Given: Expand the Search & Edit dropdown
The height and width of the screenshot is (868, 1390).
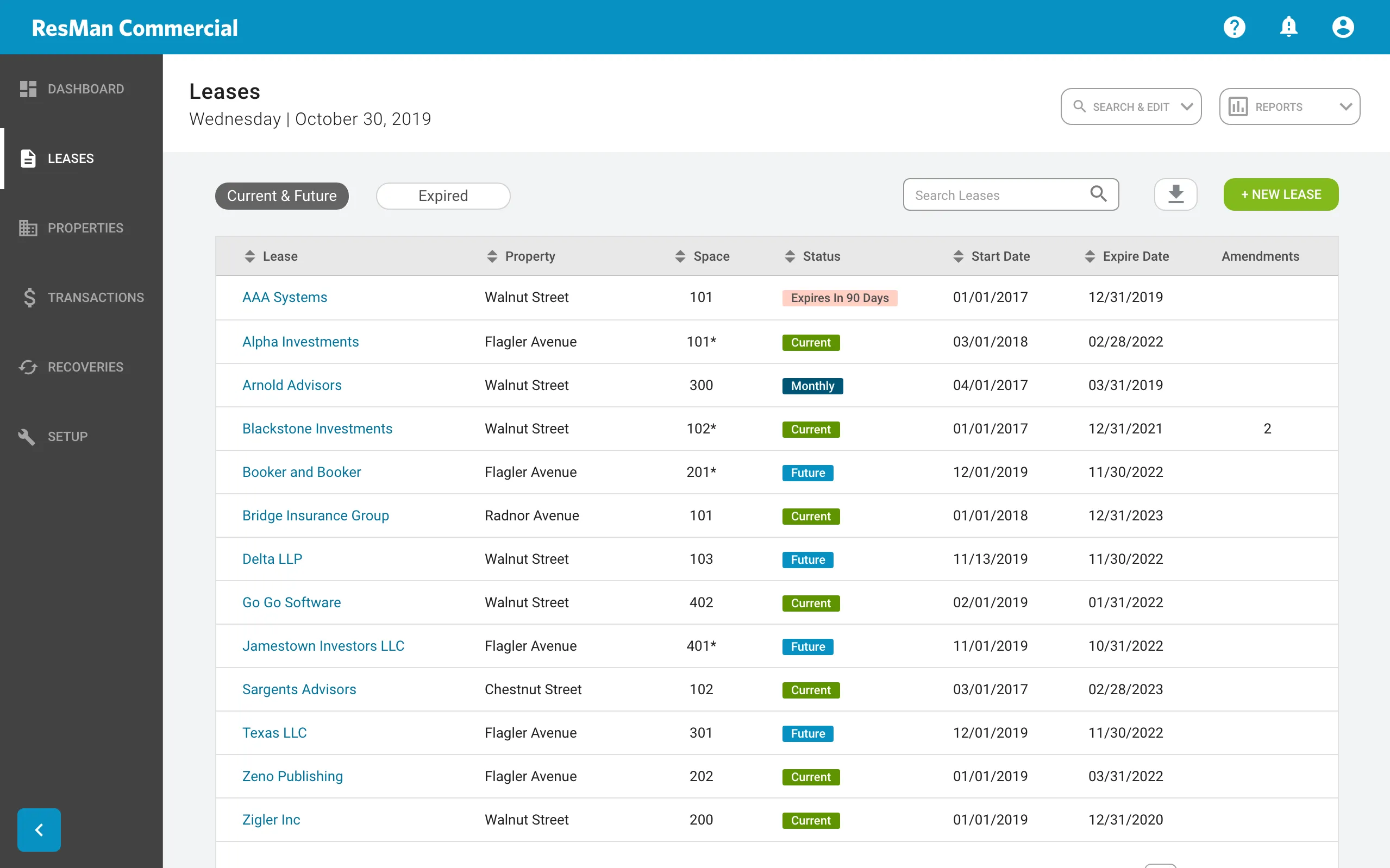Looking at the screenshot, I should pos(1132,107).
